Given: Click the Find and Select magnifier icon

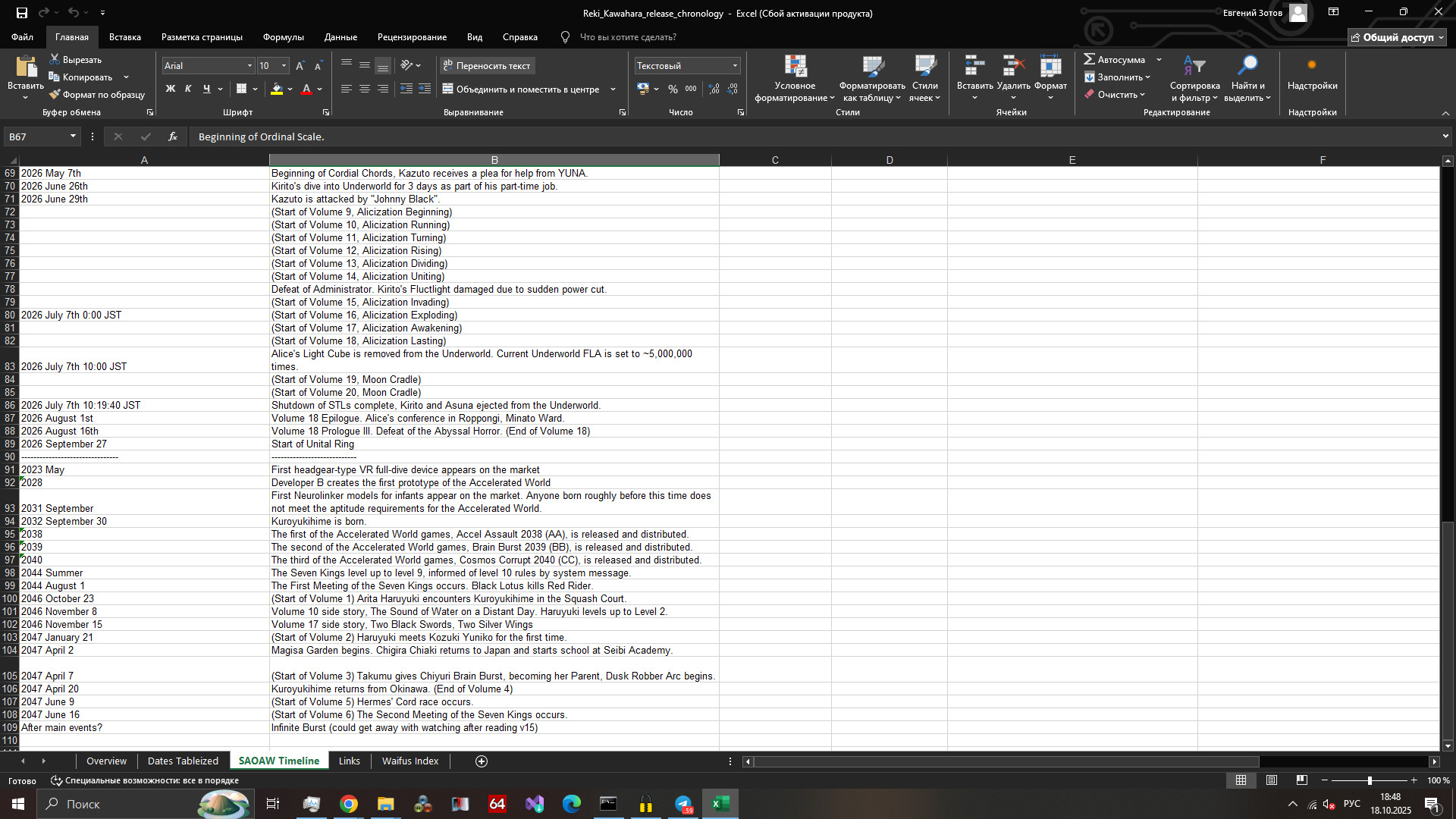Looking at the screenshot, I should click(x=1247, y=66).
